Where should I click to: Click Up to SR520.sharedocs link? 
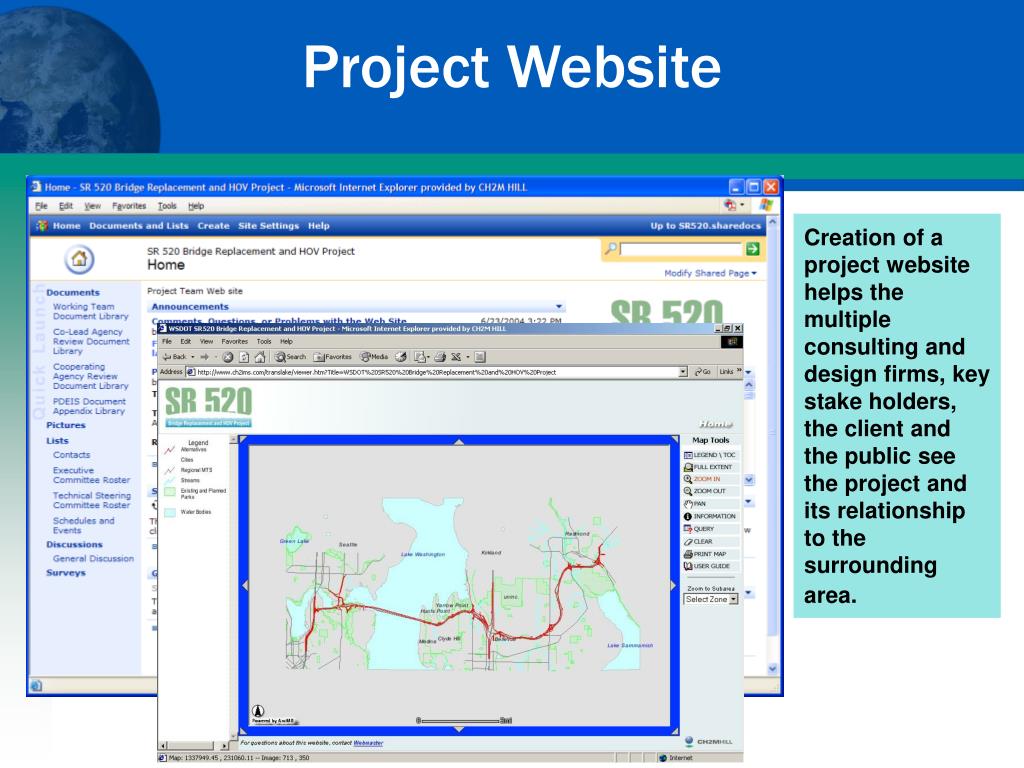click(705, 226)
